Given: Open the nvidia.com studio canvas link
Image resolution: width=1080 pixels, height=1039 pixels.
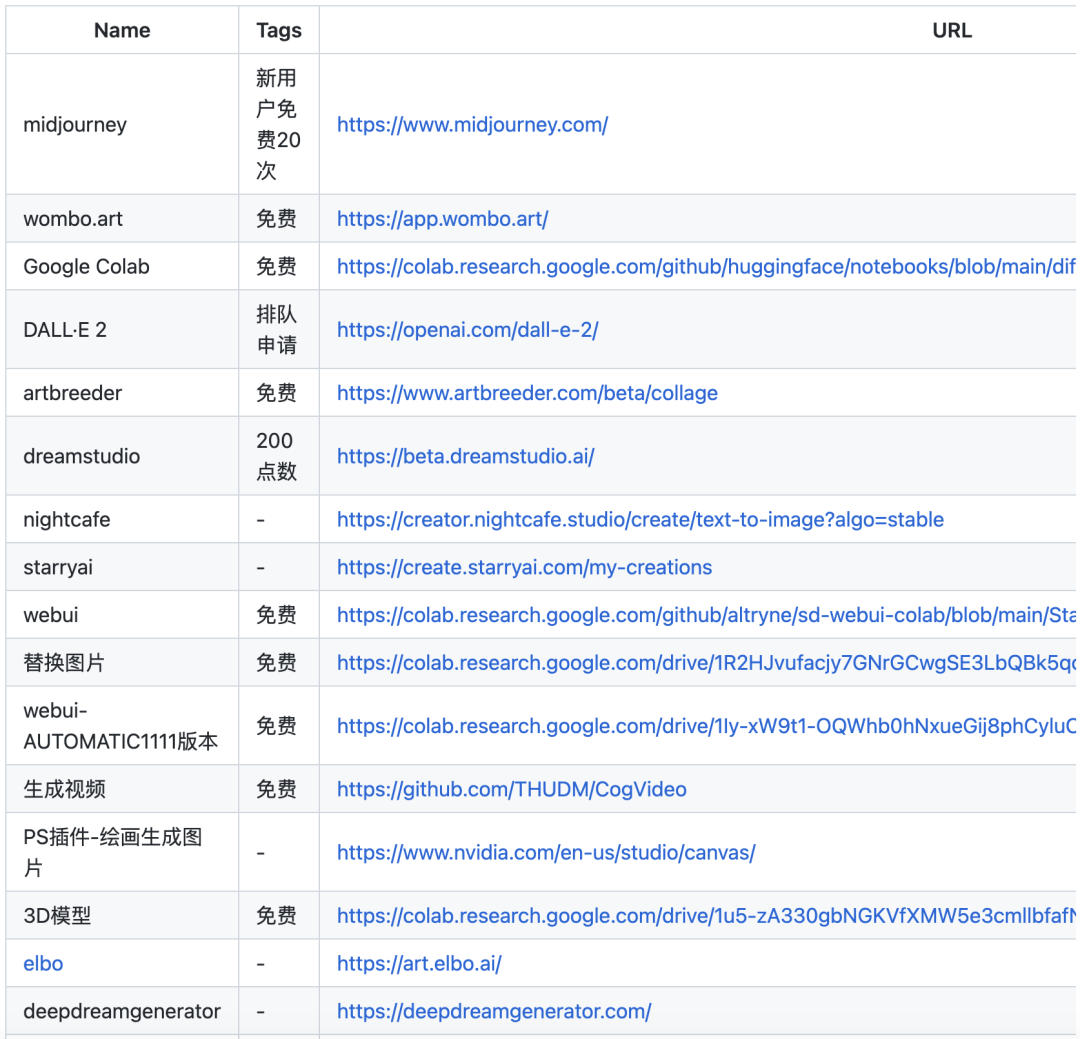Looking at the screenshot, I should [546, 852].
